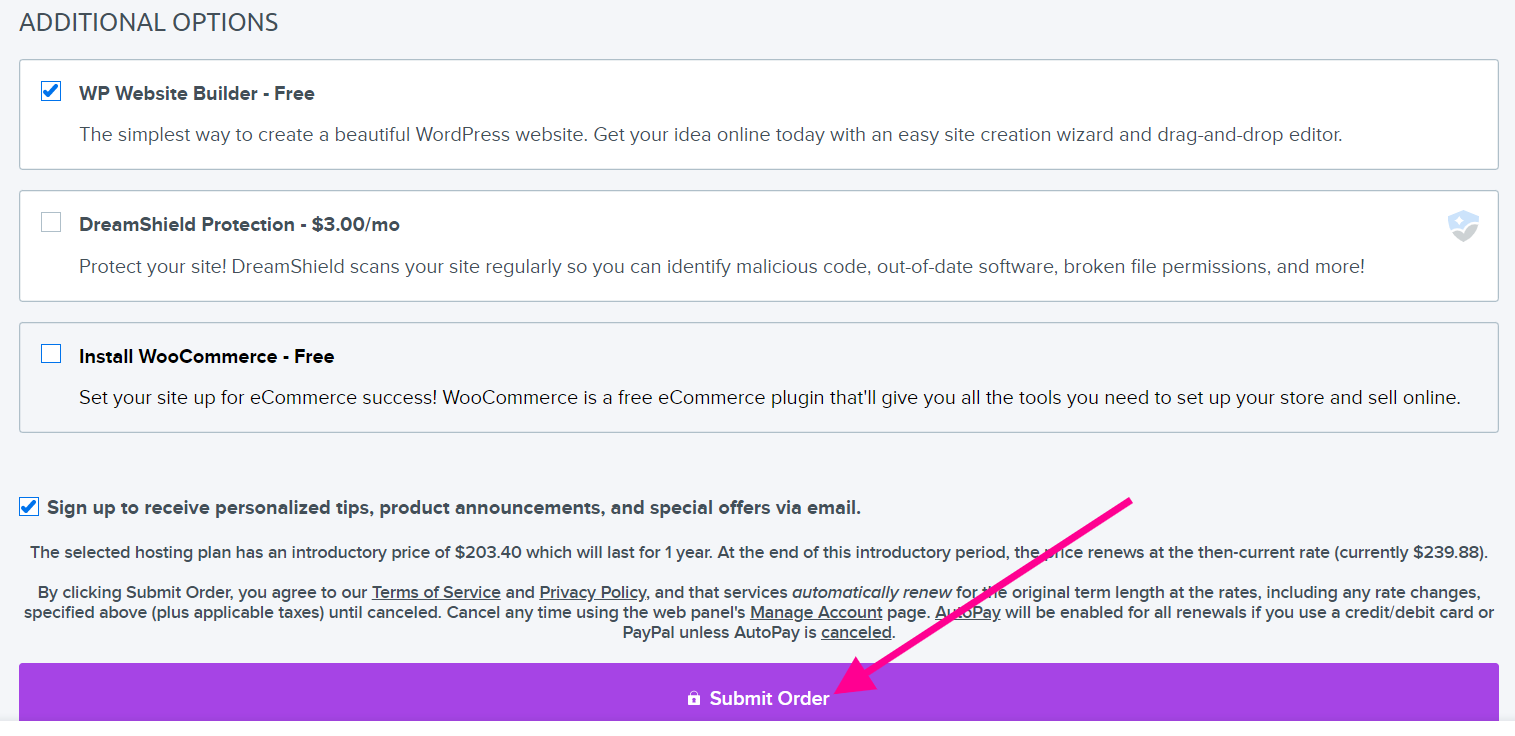Click the DreamShield malicious code scan description
The height and width of the screenshot is (736, 1515).
(x=722, y=267)
